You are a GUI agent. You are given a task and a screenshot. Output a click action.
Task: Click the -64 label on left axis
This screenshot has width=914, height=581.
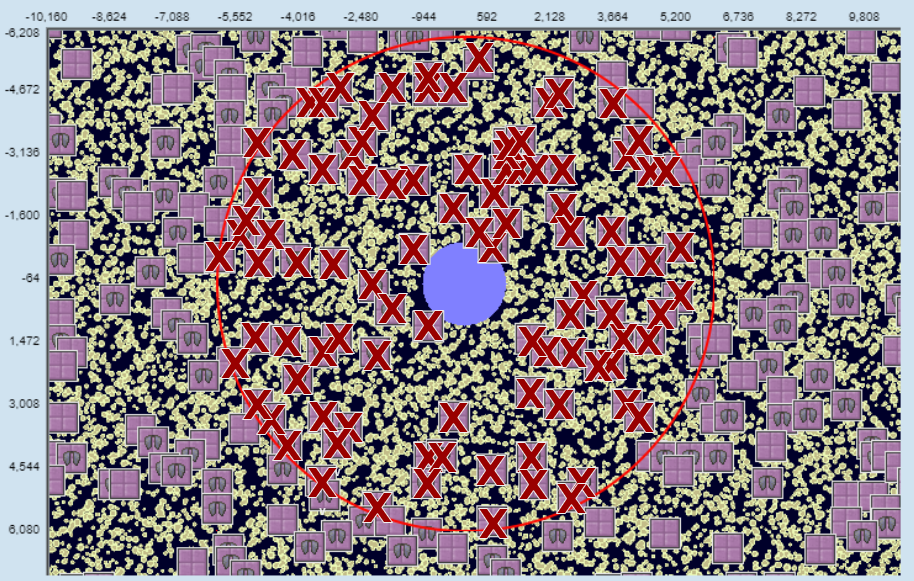(x=28, y=278)
